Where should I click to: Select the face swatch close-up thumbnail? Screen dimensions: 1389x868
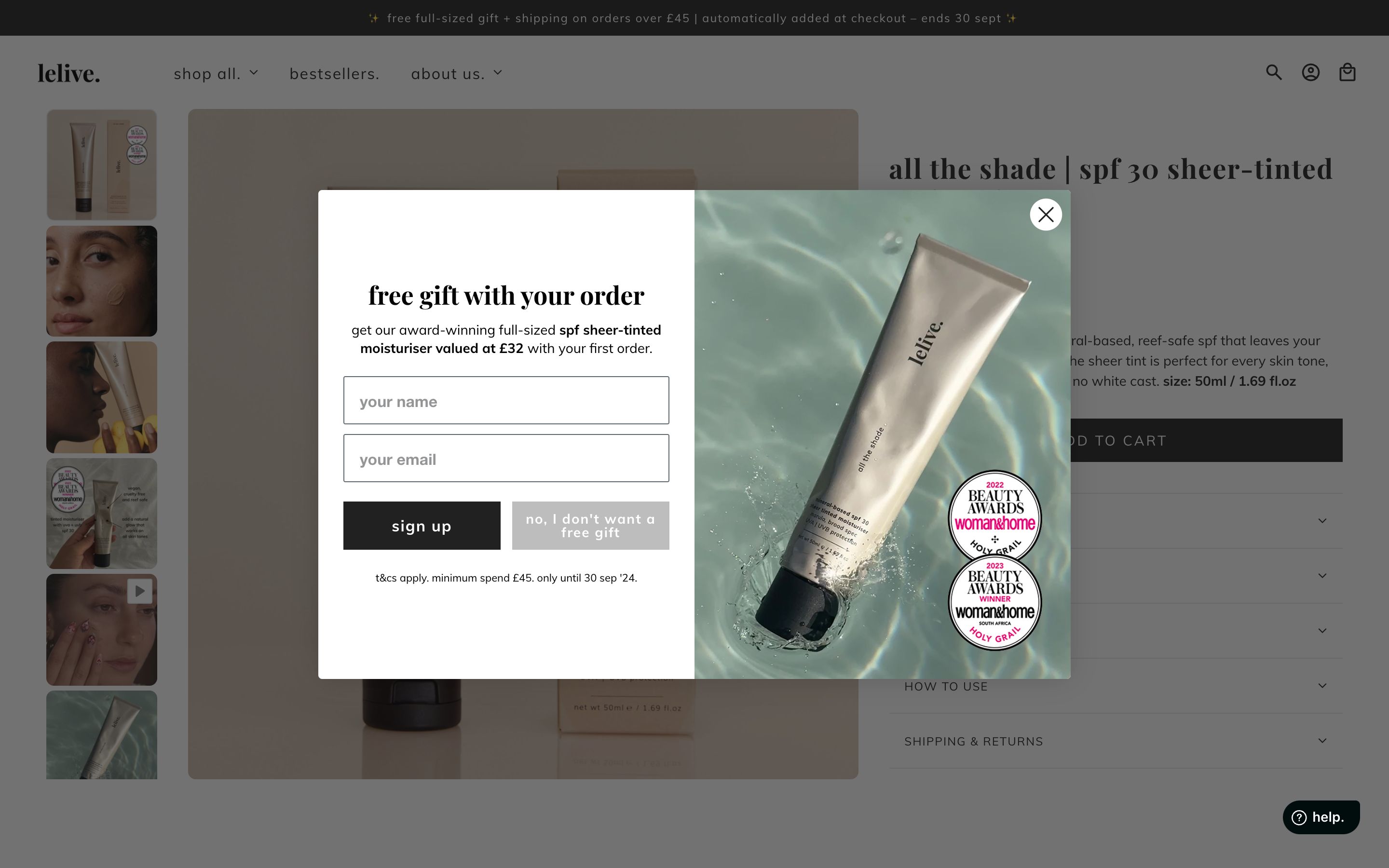(x=102, y=281)
